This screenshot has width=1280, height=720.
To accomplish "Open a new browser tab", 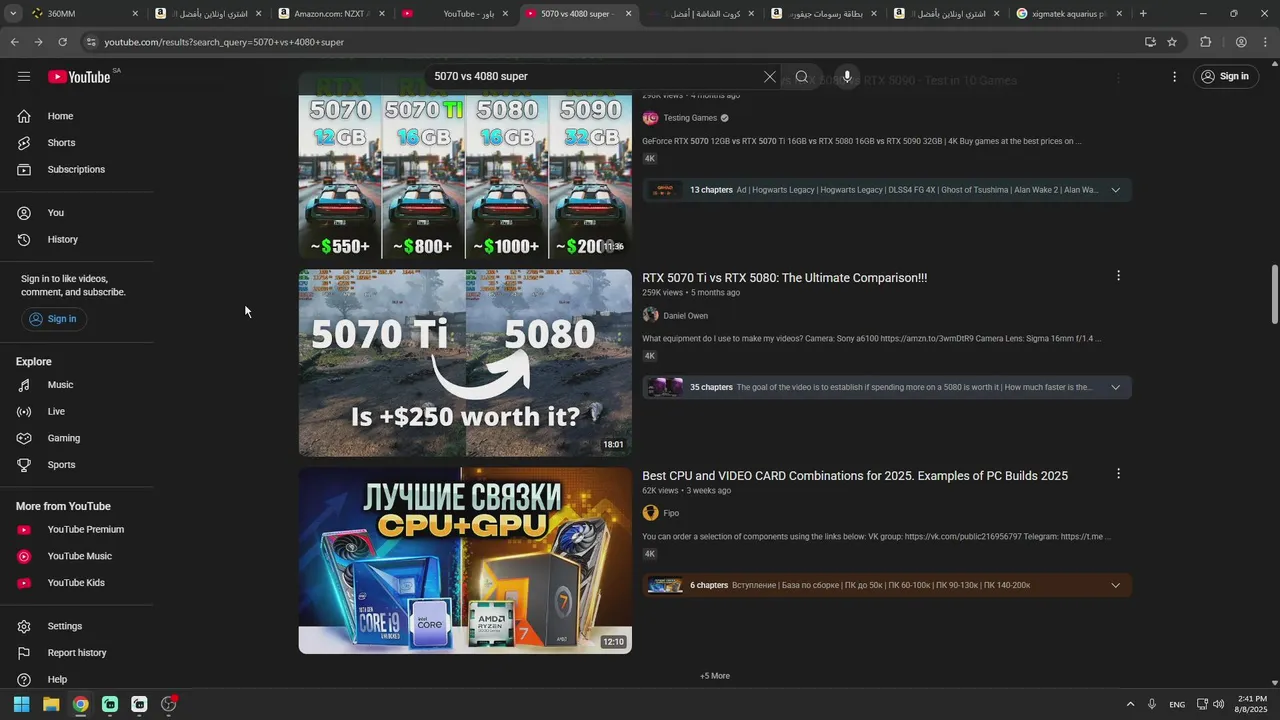I will 1143,14.
